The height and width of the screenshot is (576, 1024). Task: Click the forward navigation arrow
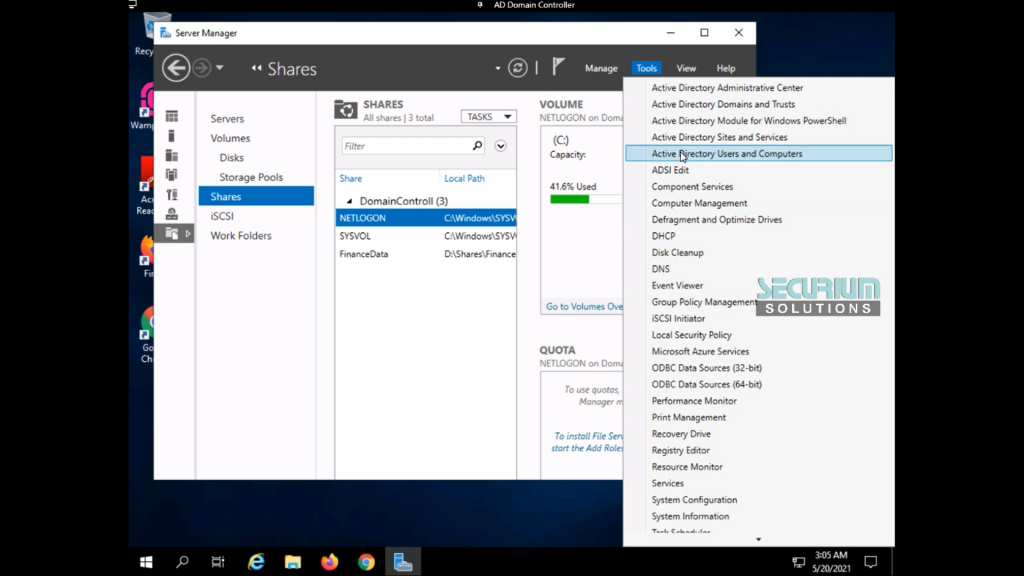click(202, 68)
